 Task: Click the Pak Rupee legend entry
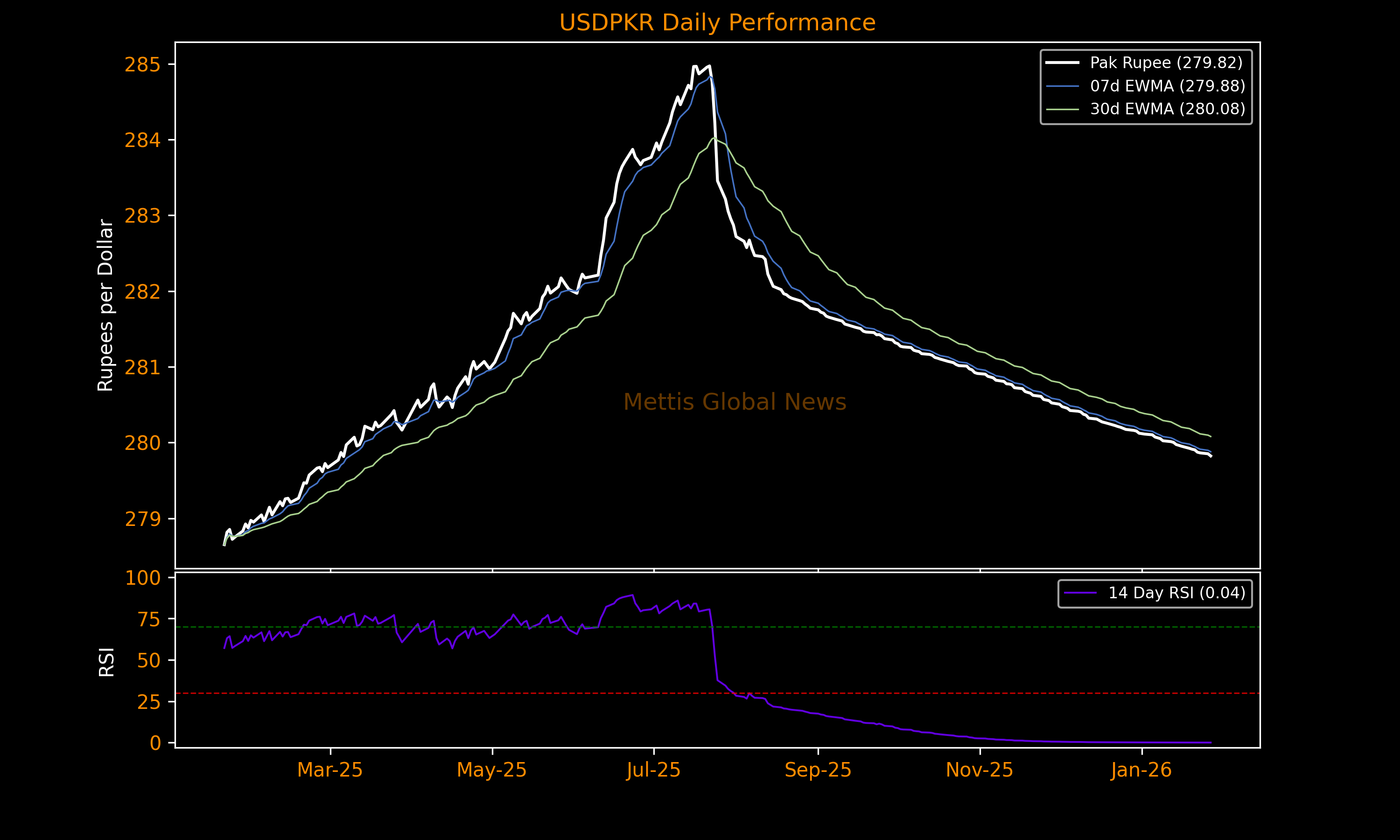click(1166, 63)
